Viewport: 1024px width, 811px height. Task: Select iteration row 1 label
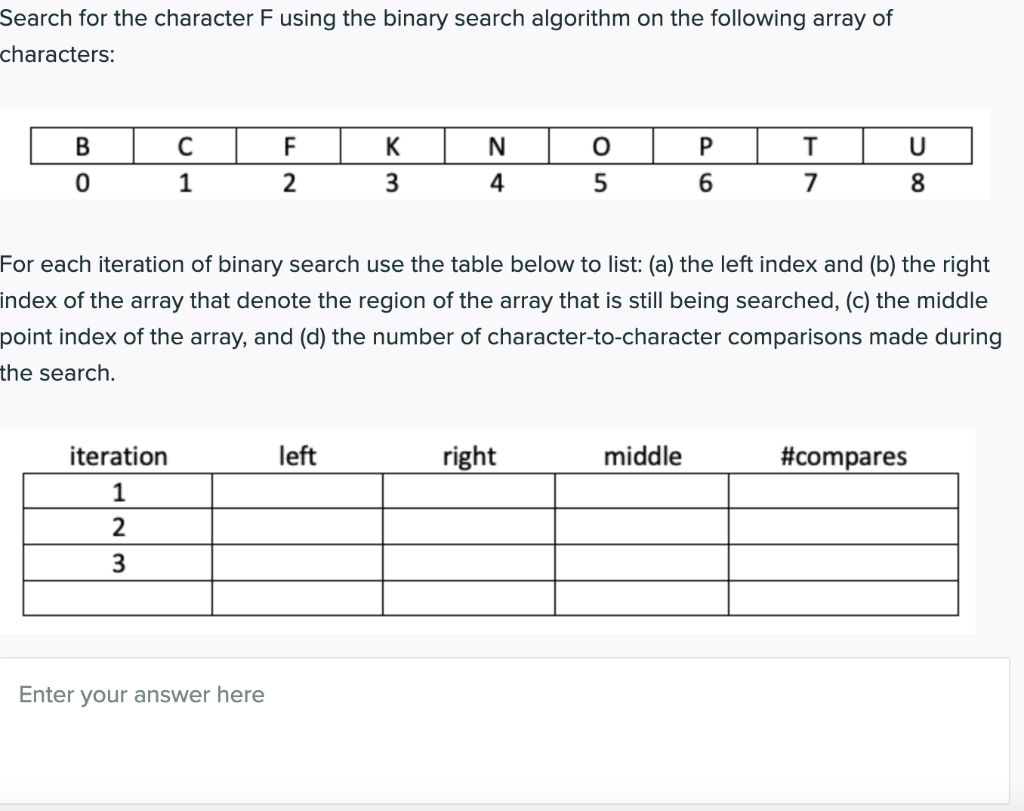(117, 487)
